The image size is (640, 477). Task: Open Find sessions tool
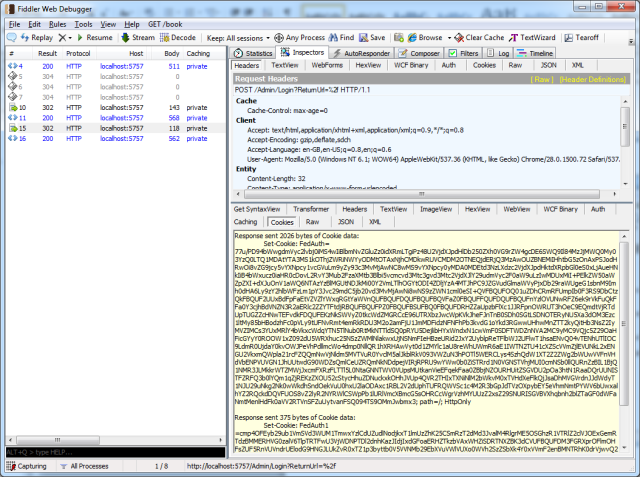[x=342, y=38]
